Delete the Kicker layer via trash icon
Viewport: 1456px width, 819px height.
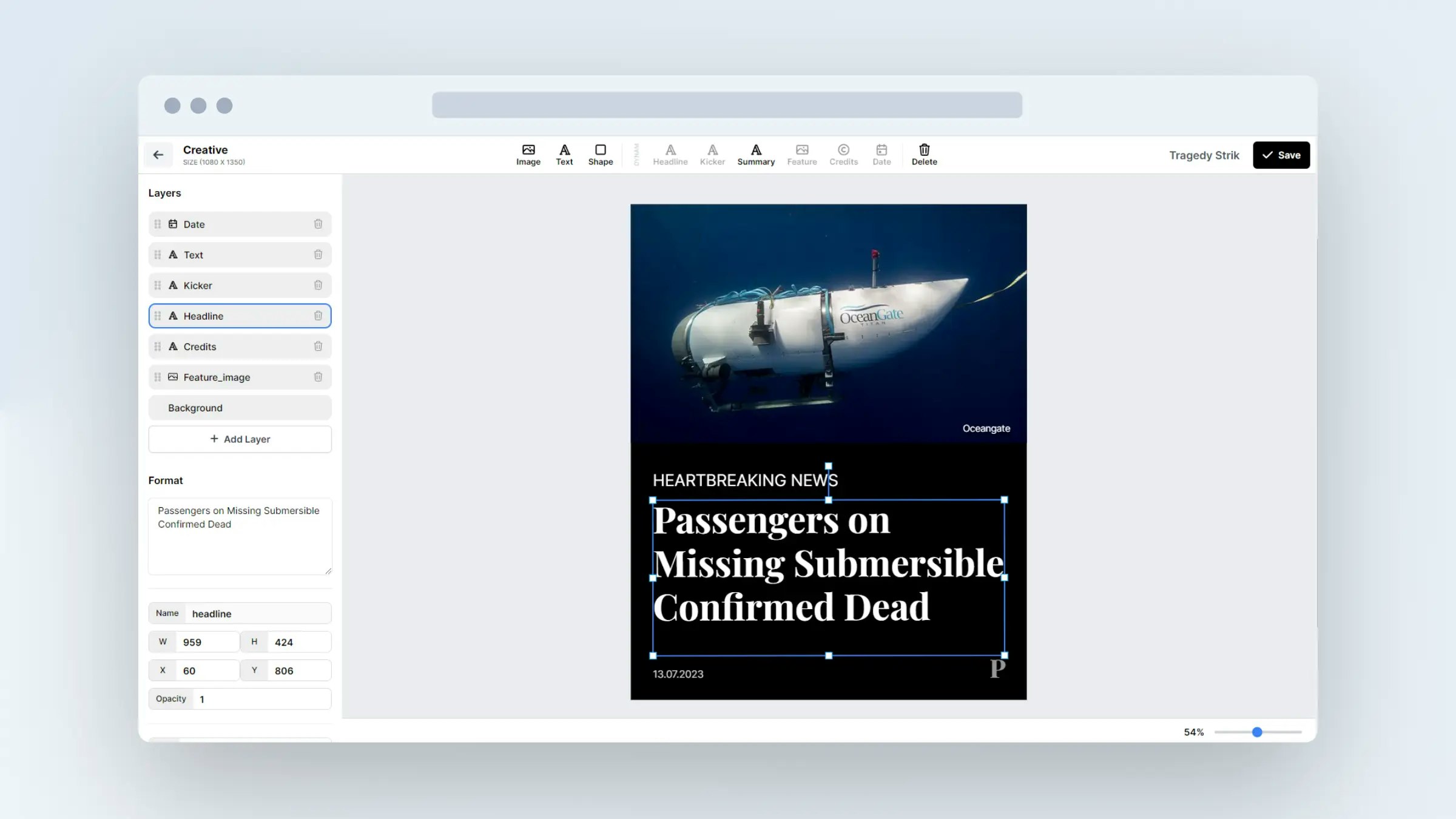tap(318, 285)
